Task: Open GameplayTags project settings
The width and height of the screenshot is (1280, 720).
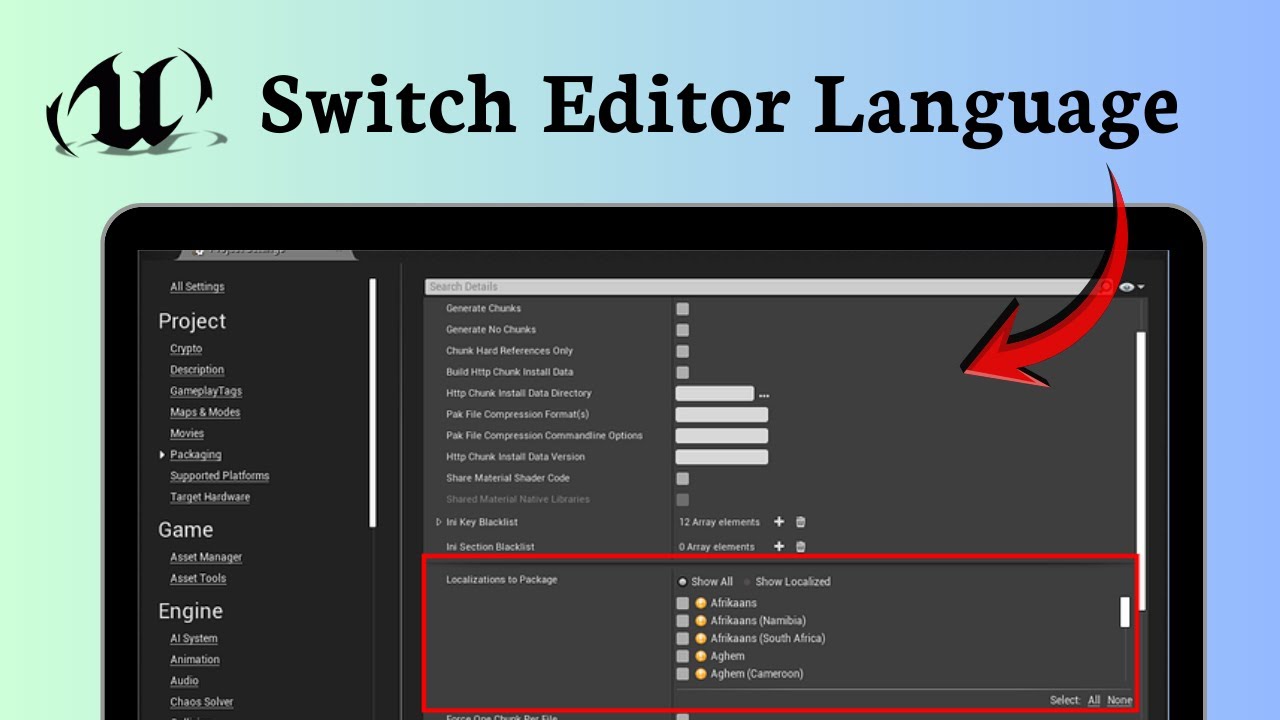Action: coord(206,391)
